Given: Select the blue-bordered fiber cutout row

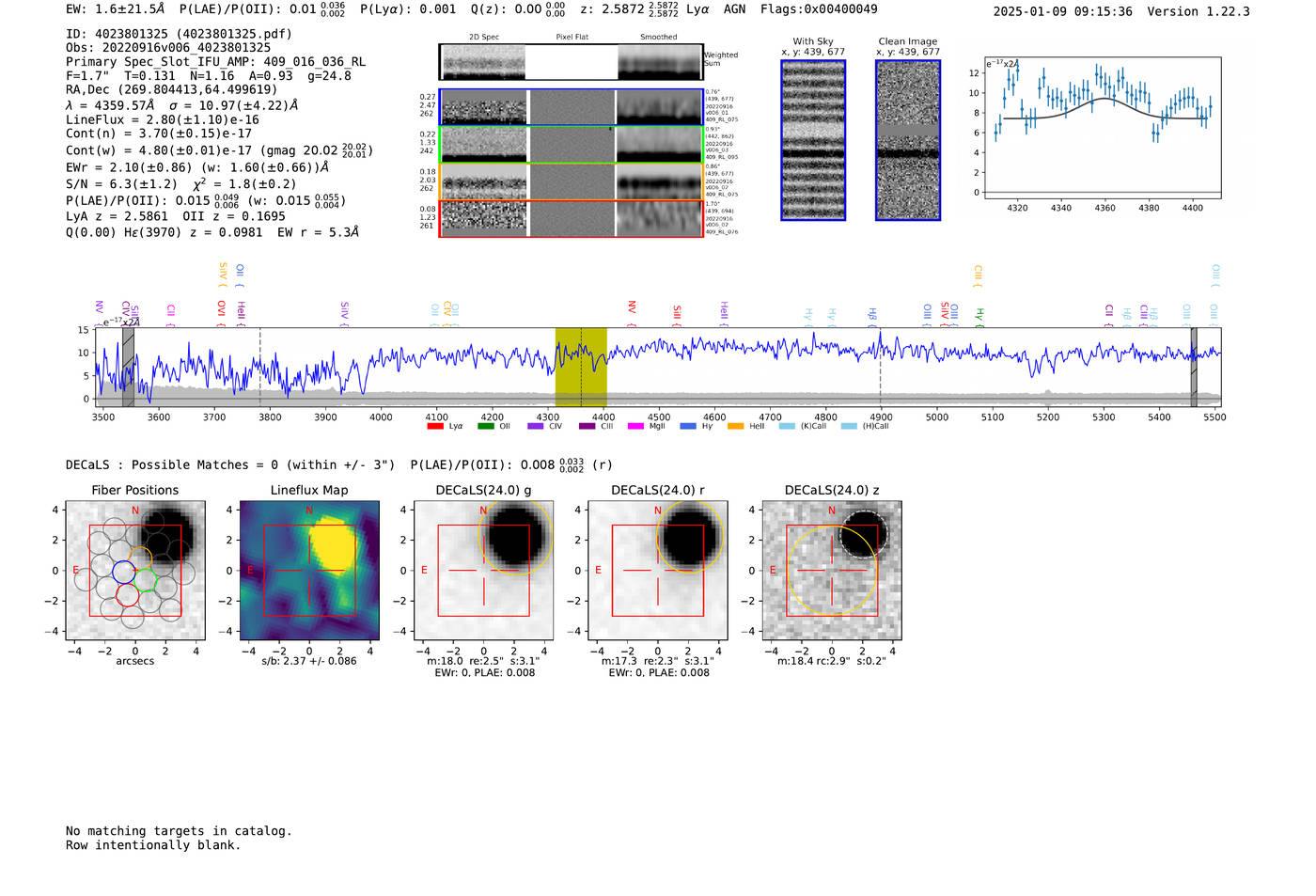Looking at the screenshot, I should (571, 107).
